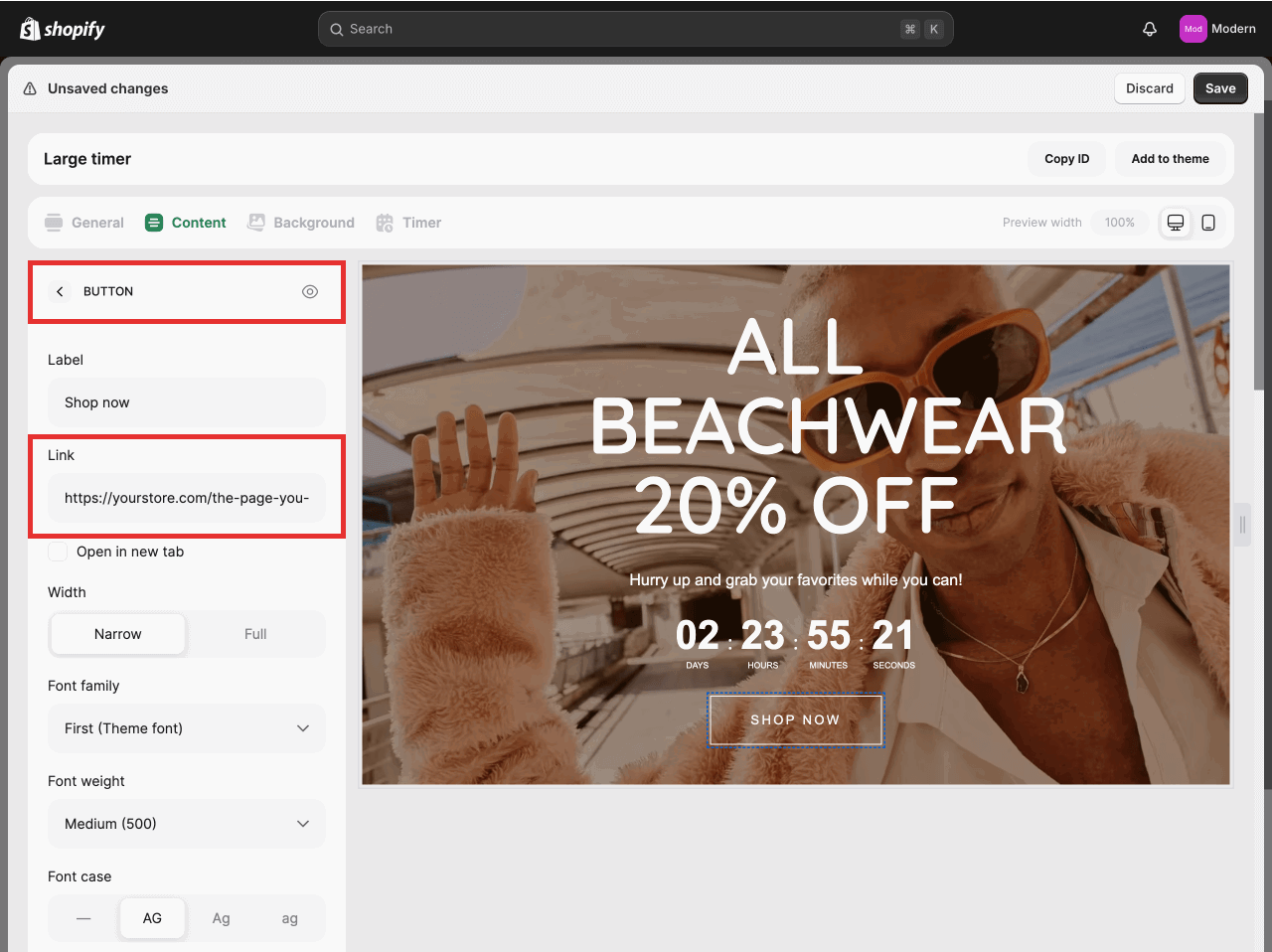Switch to the Background tab
Image resolution: width=1272 pixels, height=952 pixels.
[x=301, y=223]
